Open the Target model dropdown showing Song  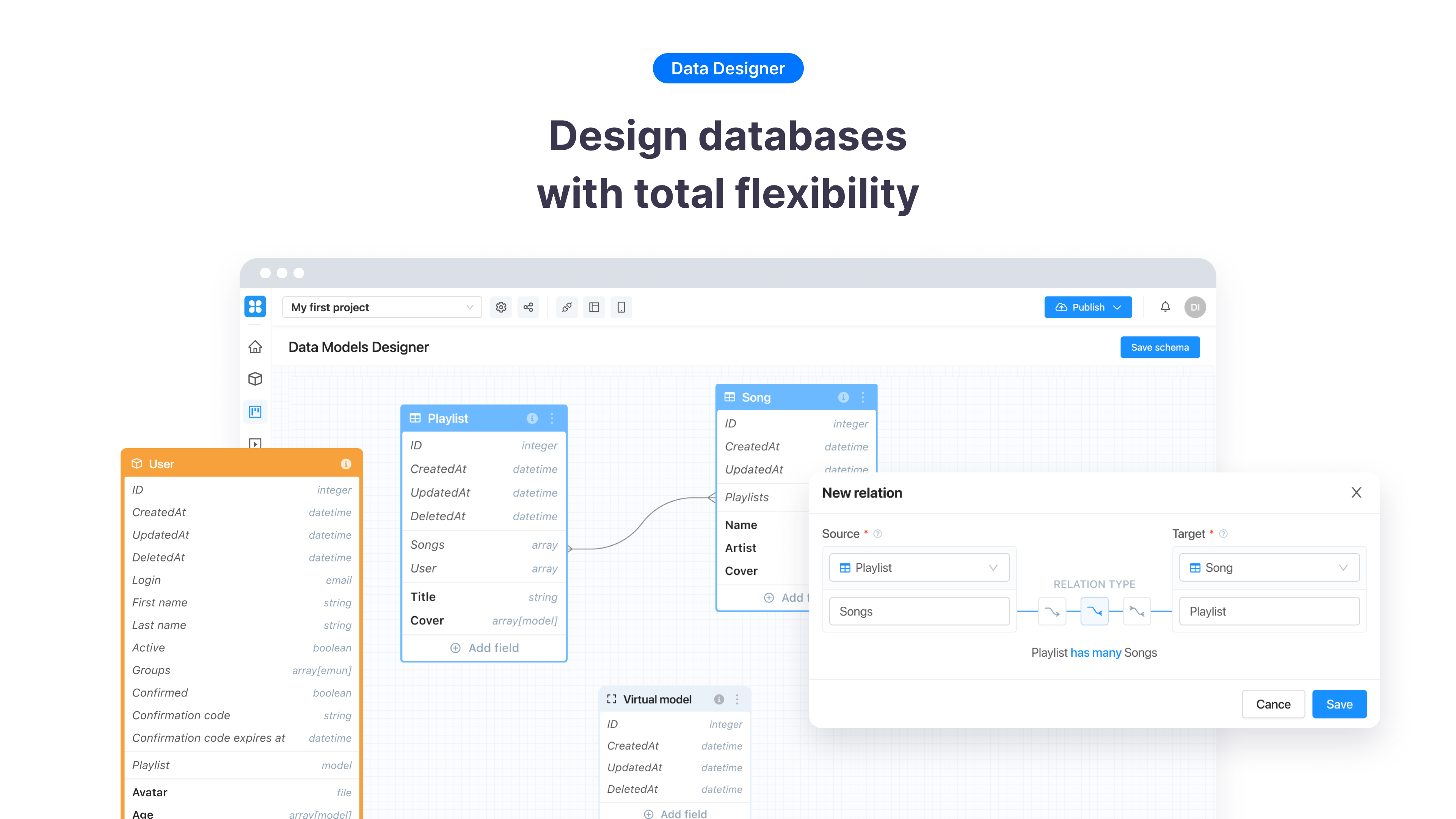tap(1269, 568)
